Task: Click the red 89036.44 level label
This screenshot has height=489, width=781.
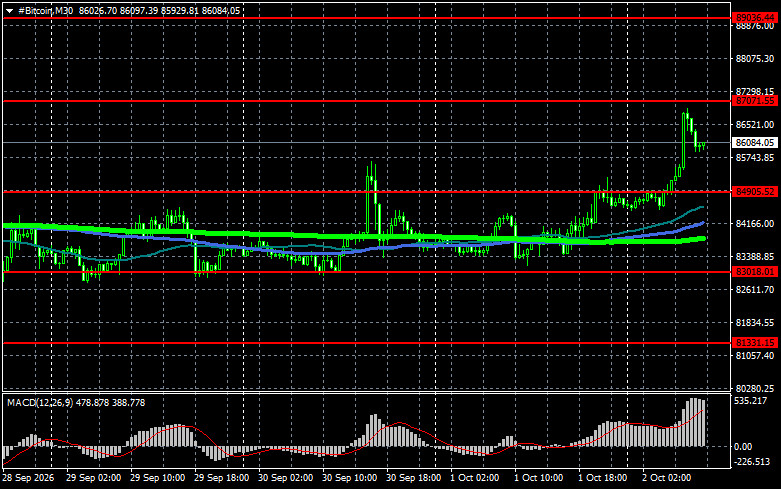Action: 755,18
